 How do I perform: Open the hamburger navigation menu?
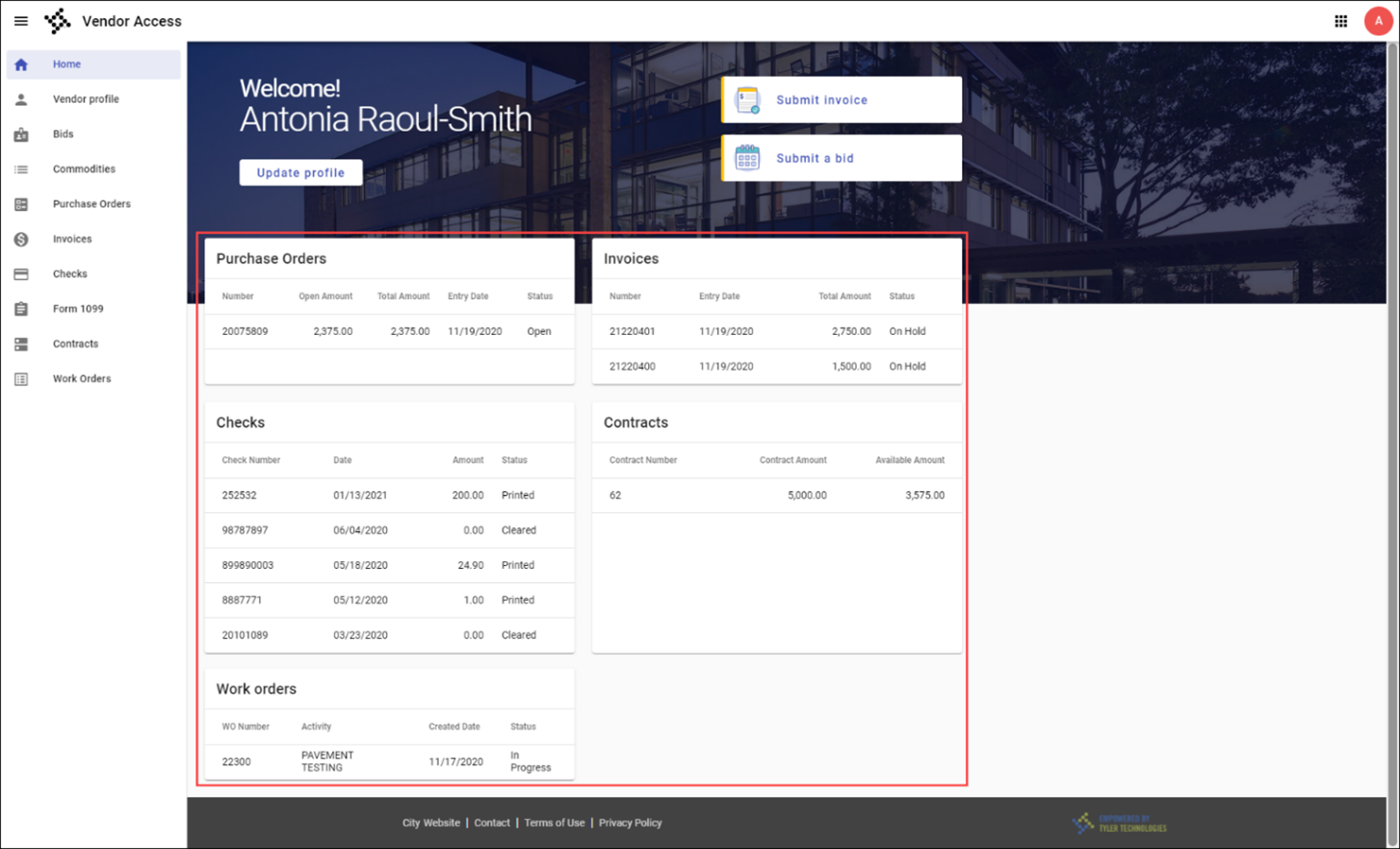pyautogui.click(x=21, y=21)
